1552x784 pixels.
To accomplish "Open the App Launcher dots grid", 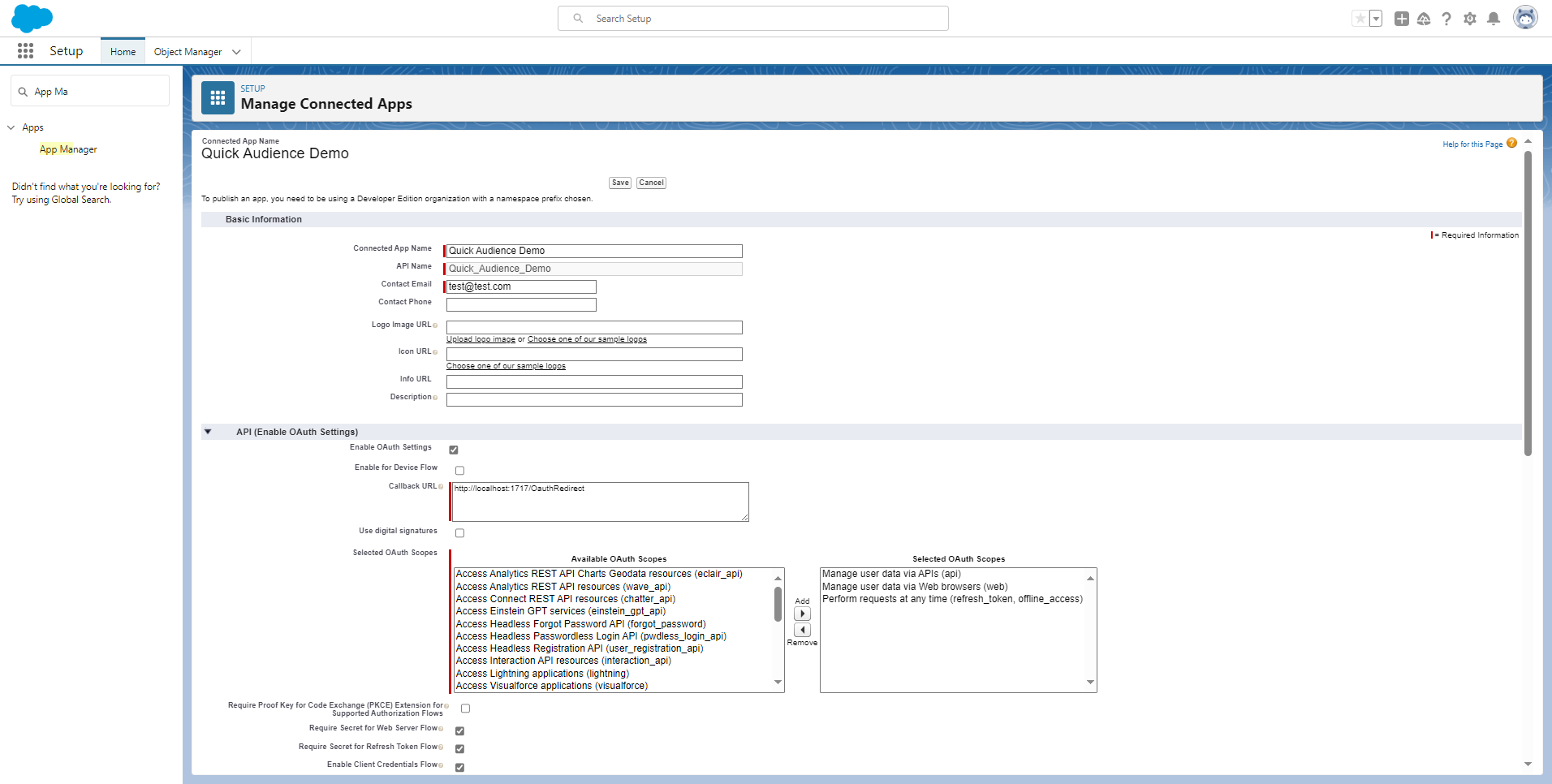I will [x=25, y=51].
